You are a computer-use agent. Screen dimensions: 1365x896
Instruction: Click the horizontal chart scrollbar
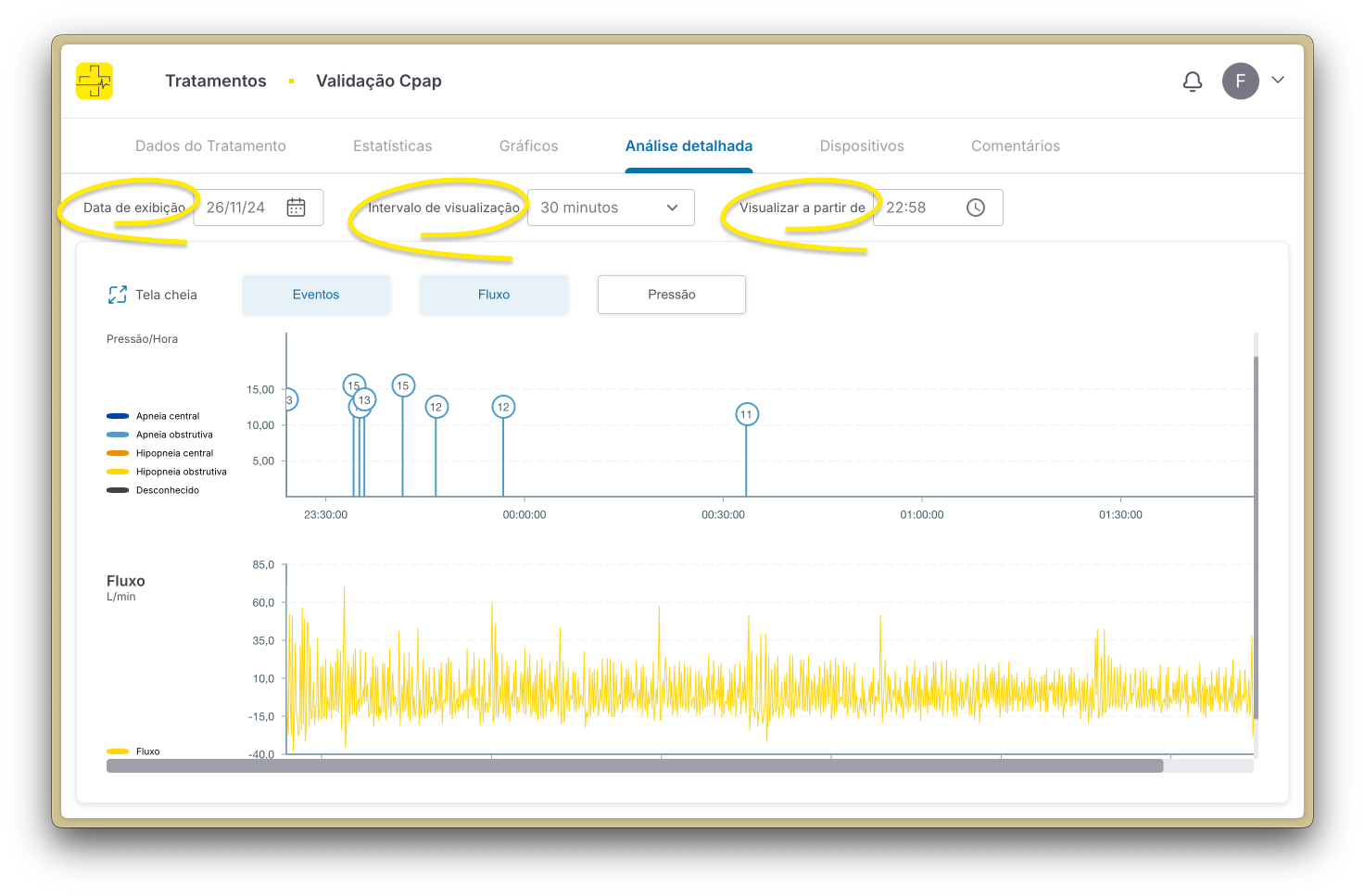pos(634,766)
